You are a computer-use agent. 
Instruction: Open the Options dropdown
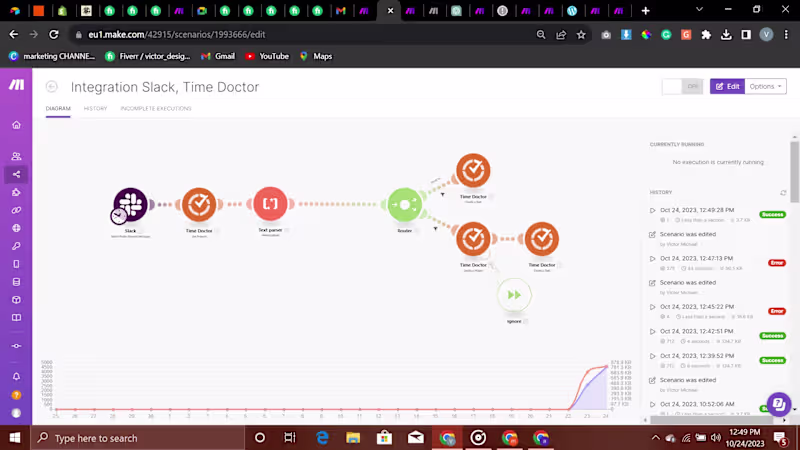point(766,86)
